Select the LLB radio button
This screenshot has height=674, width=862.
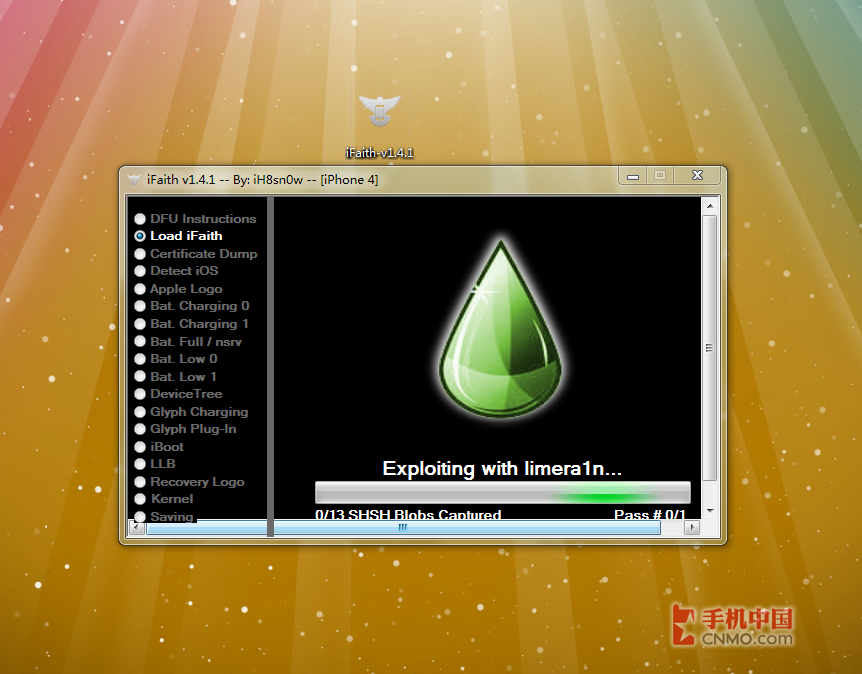point(140,464)
